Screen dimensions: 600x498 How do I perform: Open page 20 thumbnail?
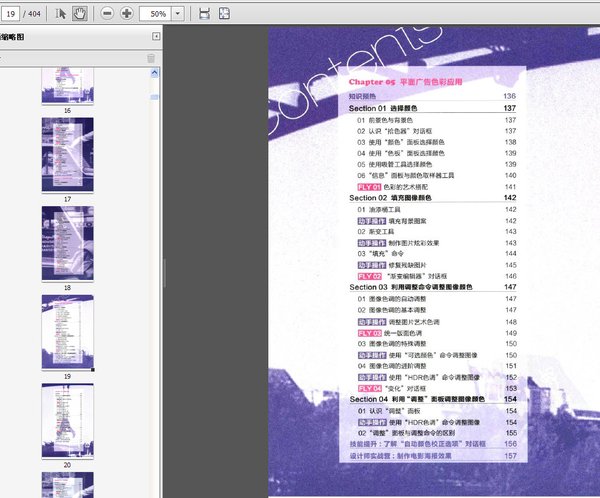[67, 420]
